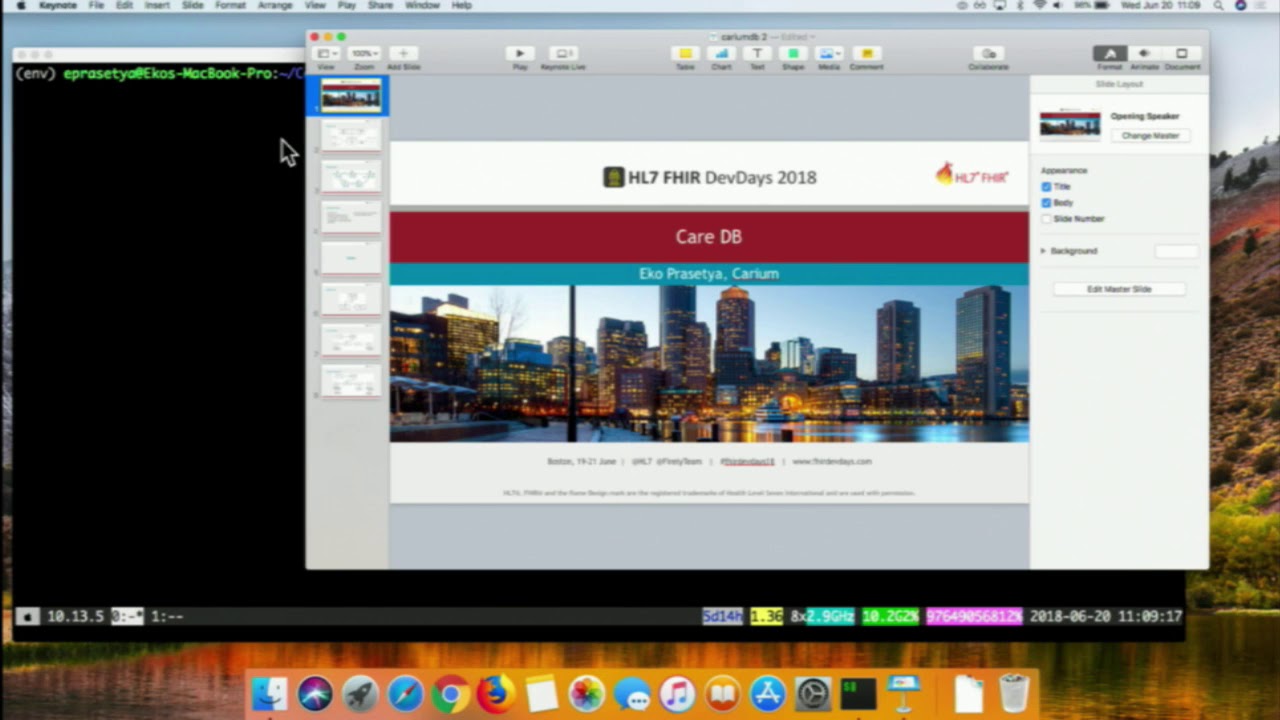Open Firefox from the Dock
This screenshot has width=1280, height=720.
(x=496, y=693)
